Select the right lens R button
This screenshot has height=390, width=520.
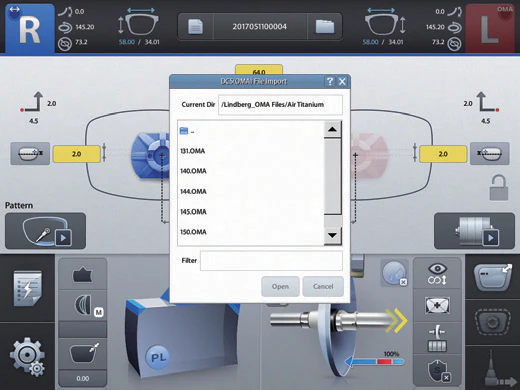30,29
